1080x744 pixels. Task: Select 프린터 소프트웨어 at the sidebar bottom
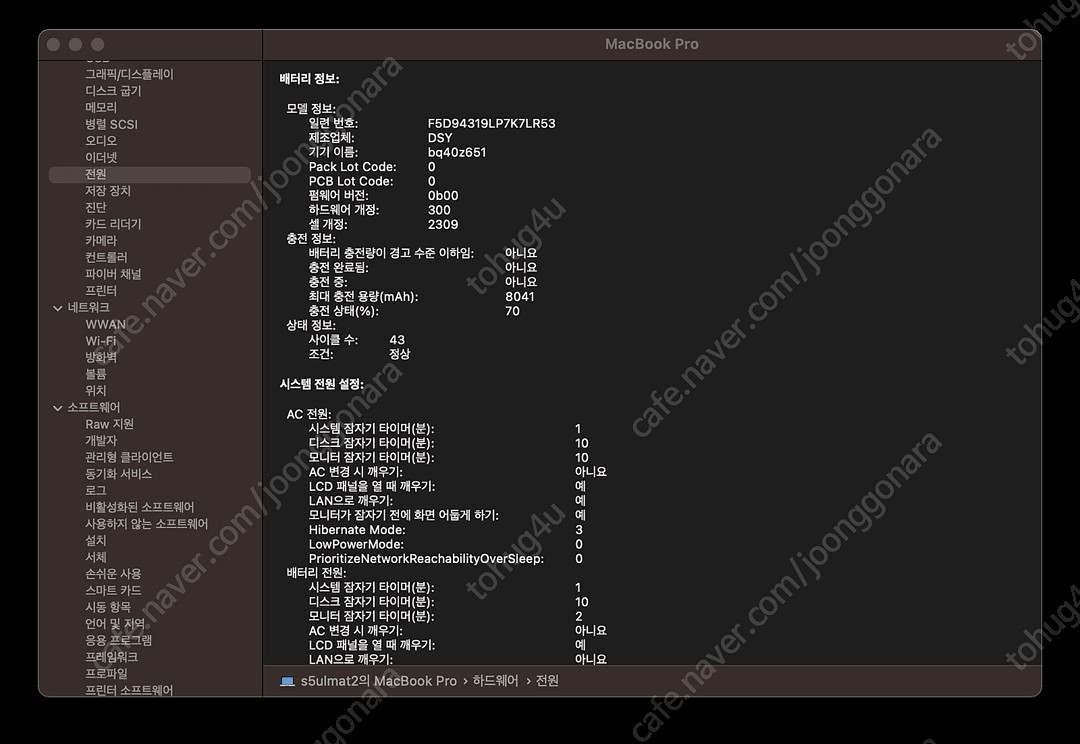click(129, 690)
